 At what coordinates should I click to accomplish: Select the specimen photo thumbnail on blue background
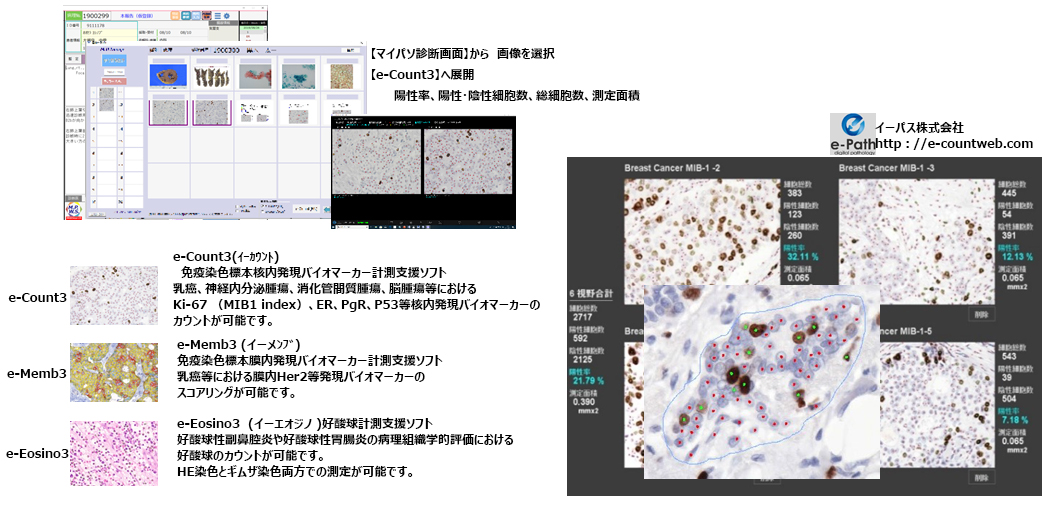tap(167, 76)
